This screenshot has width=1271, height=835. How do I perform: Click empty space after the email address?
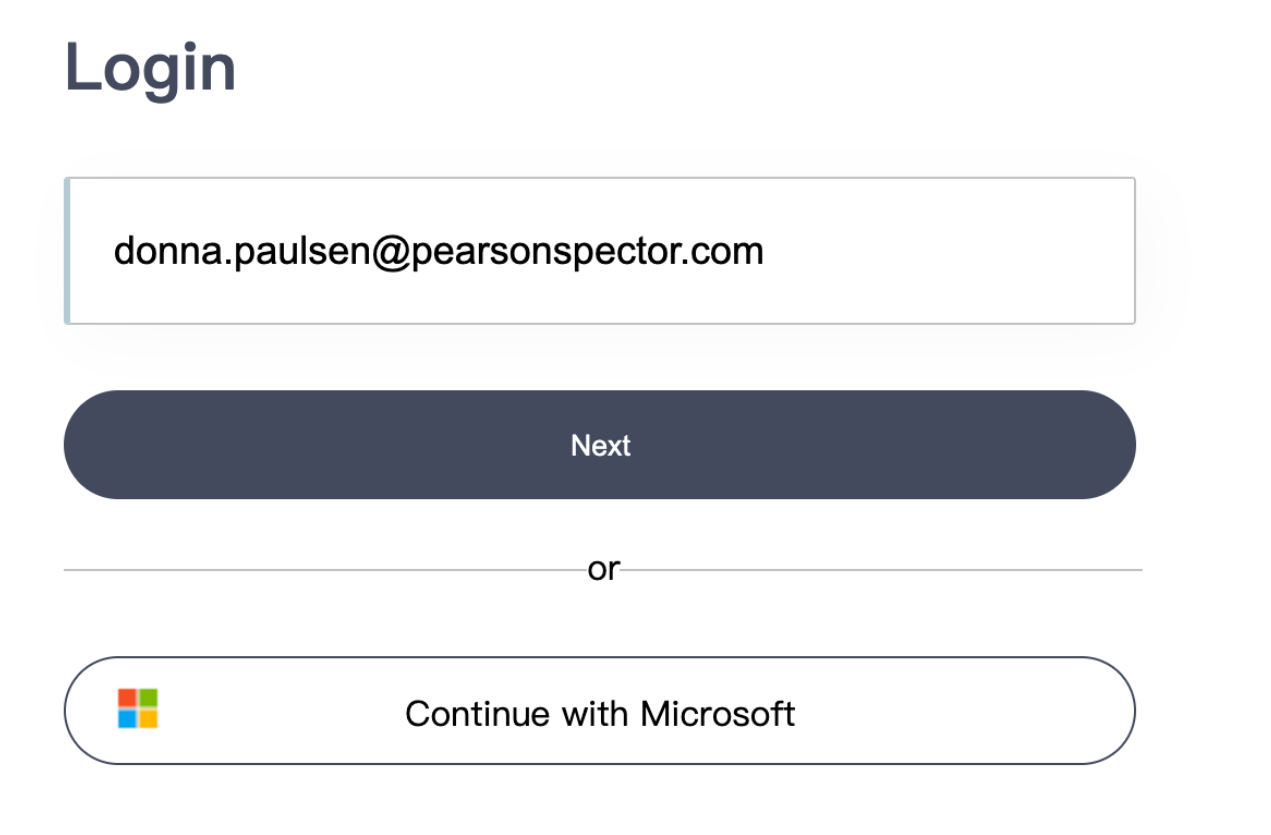click(950, 251)
